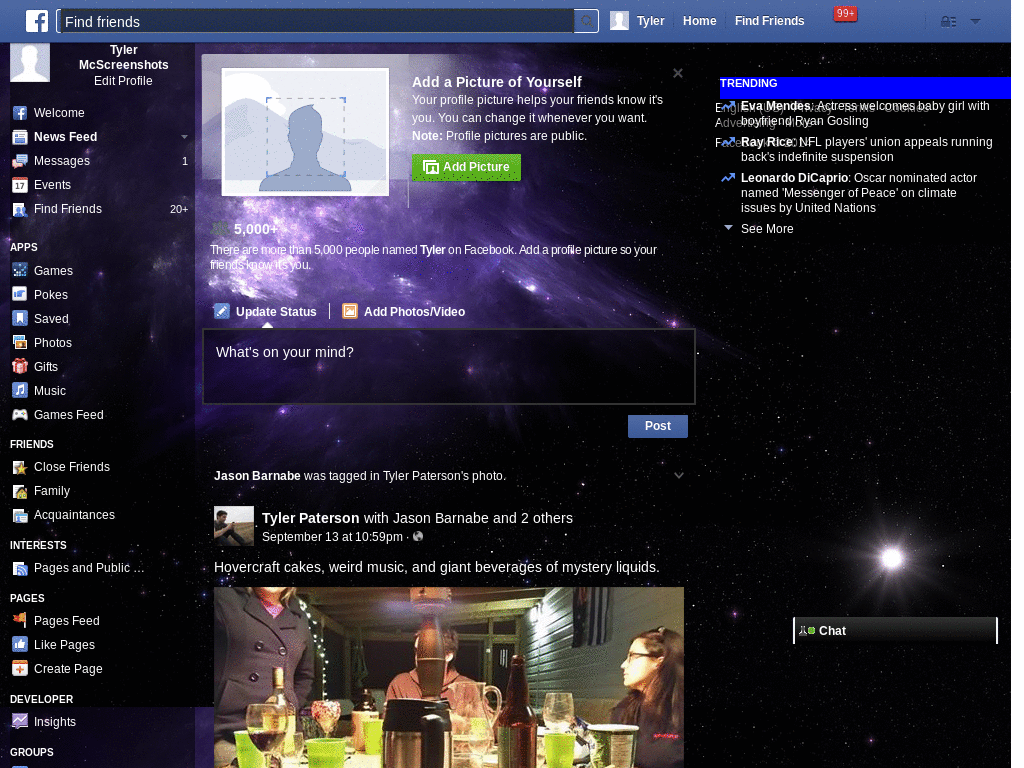This screenshot has width=1024, height=768.
Task: Go to Home in top bar
Action: [699, 21]
